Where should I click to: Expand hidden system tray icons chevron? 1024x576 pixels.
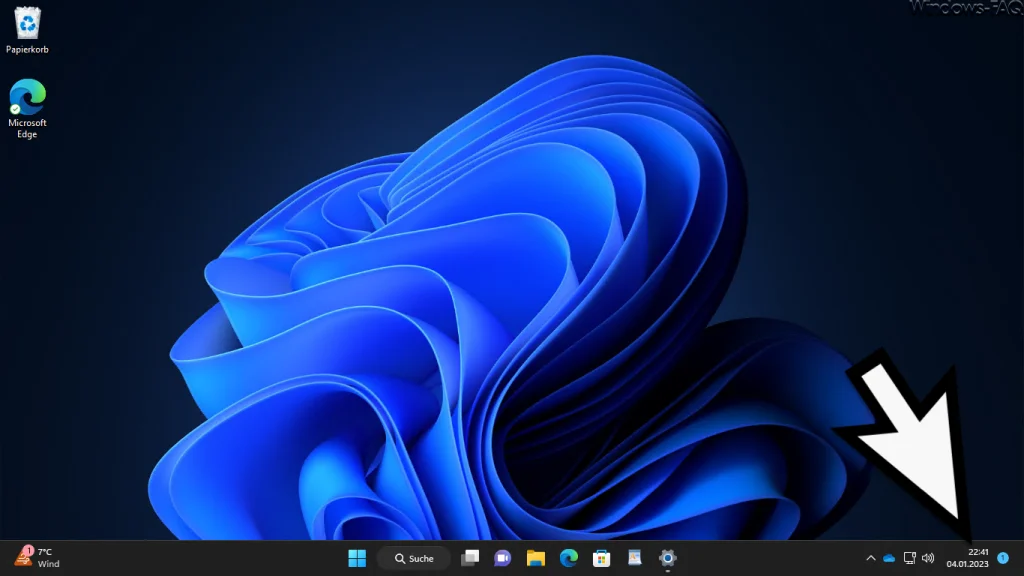(871, 558)
